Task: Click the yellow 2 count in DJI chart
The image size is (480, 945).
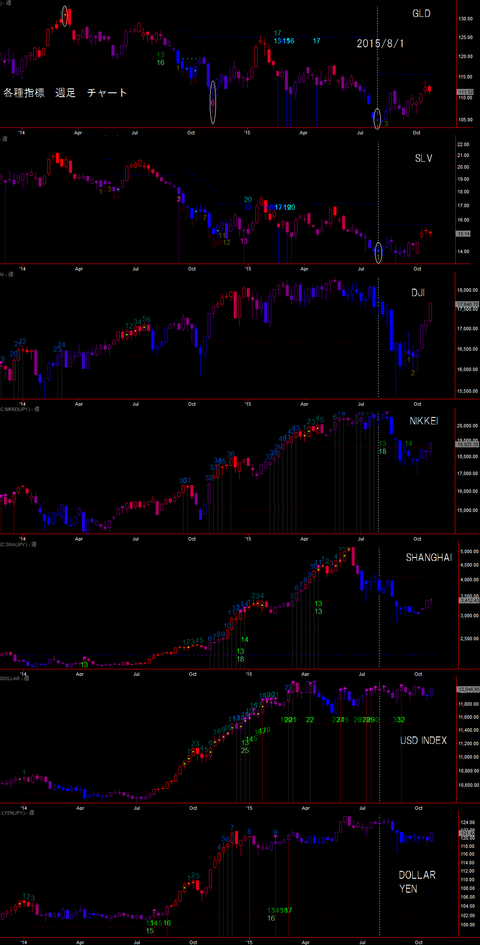Action: tap(412, 373)
